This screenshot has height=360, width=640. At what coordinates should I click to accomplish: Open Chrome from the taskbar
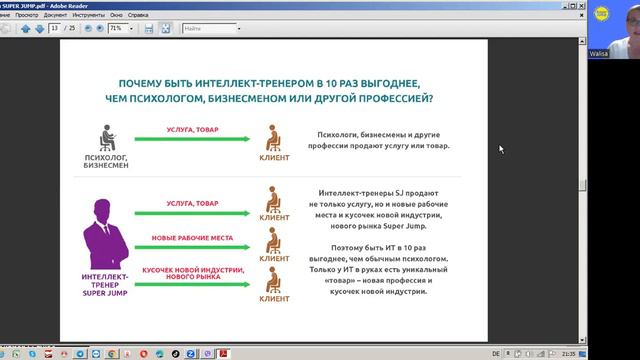click(x=111, y=354)
